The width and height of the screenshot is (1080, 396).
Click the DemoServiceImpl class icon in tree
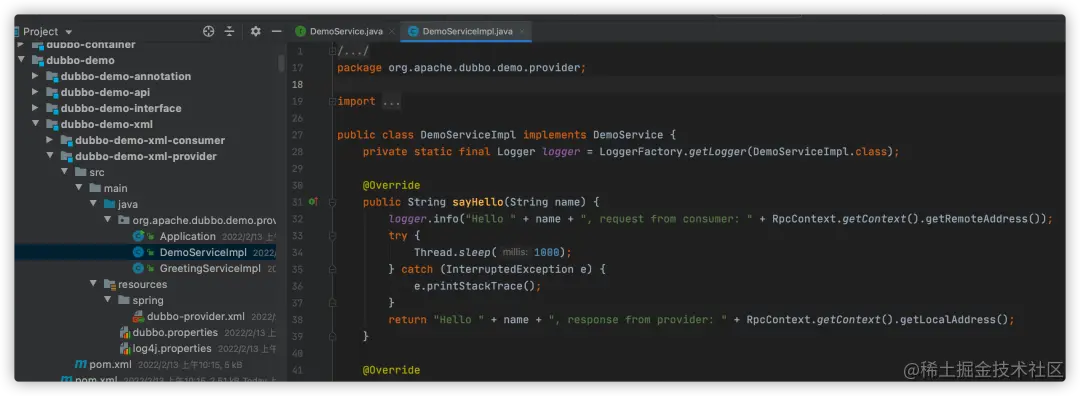pos(138,253)
